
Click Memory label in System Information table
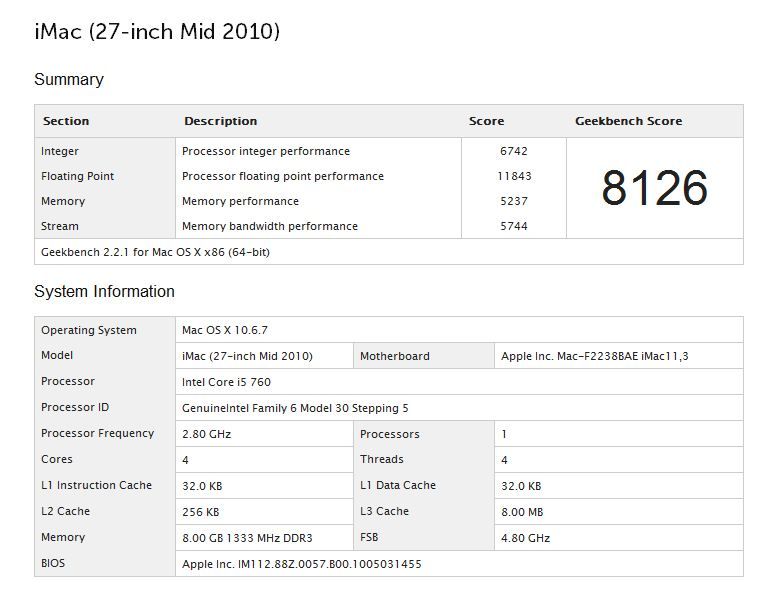(x=63, y=537)
